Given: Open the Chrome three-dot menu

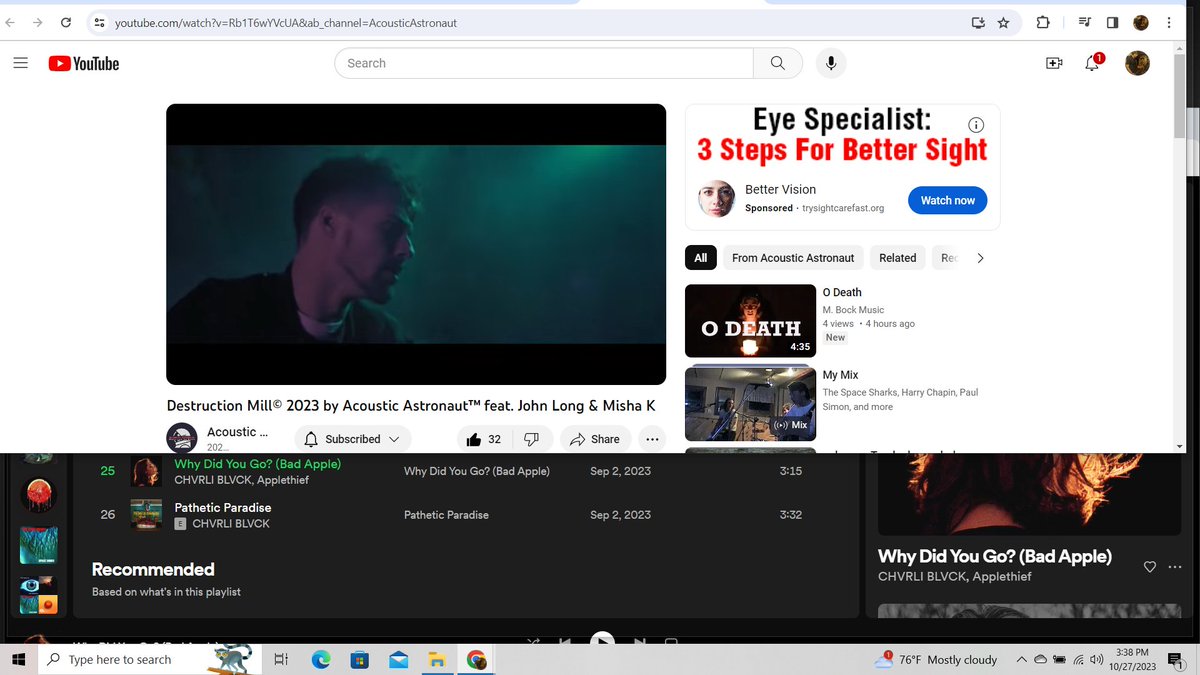Looking at the screenshot, I should [1169, 22].
